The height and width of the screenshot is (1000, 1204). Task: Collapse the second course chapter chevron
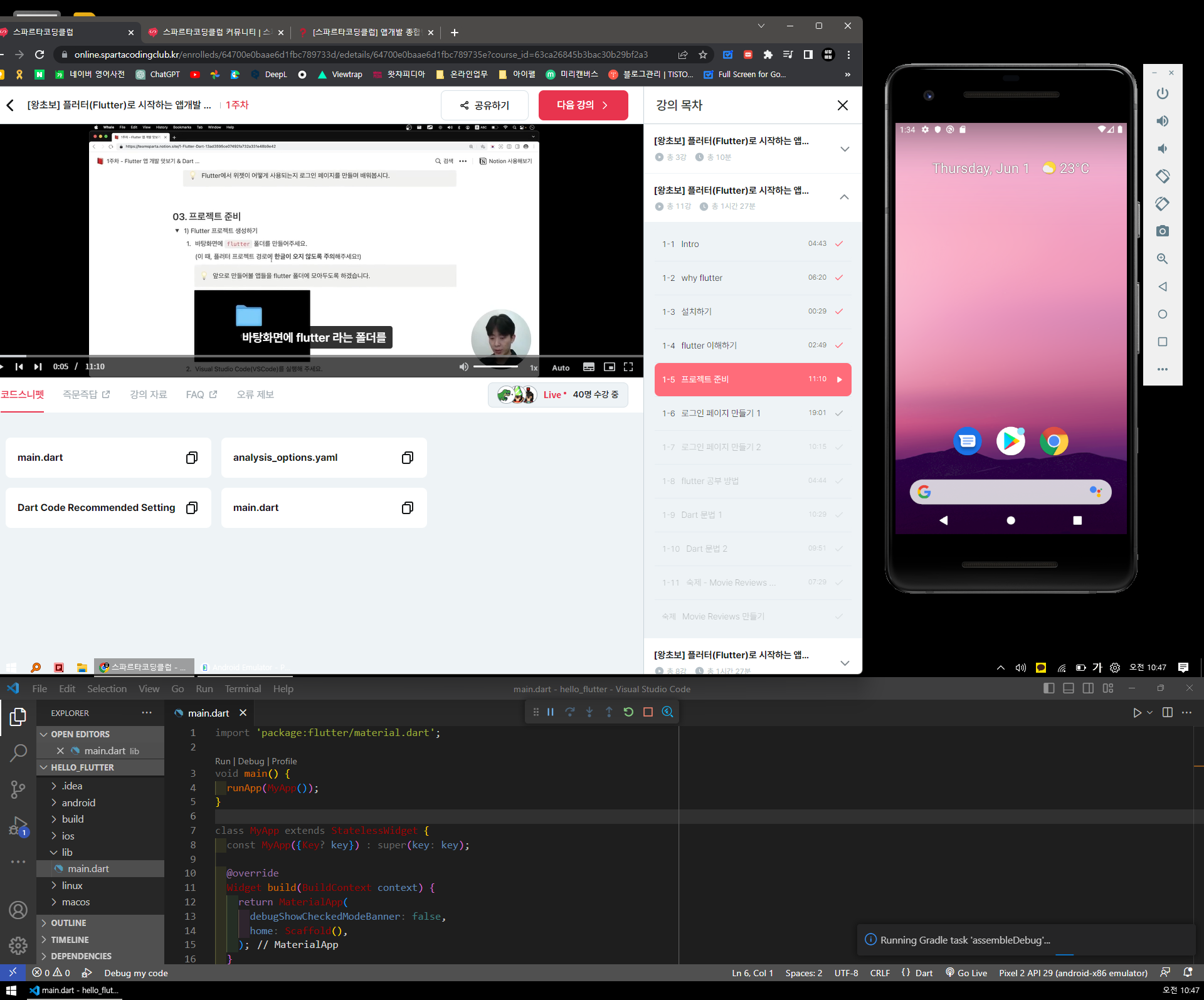pos(845,197)
